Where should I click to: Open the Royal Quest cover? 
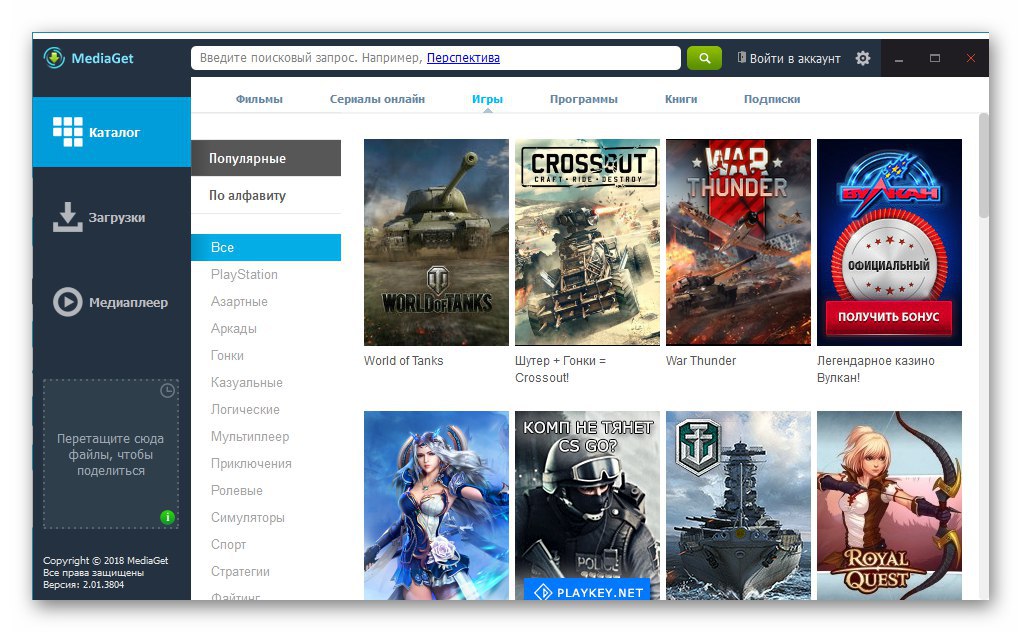(x=889, y=505)
